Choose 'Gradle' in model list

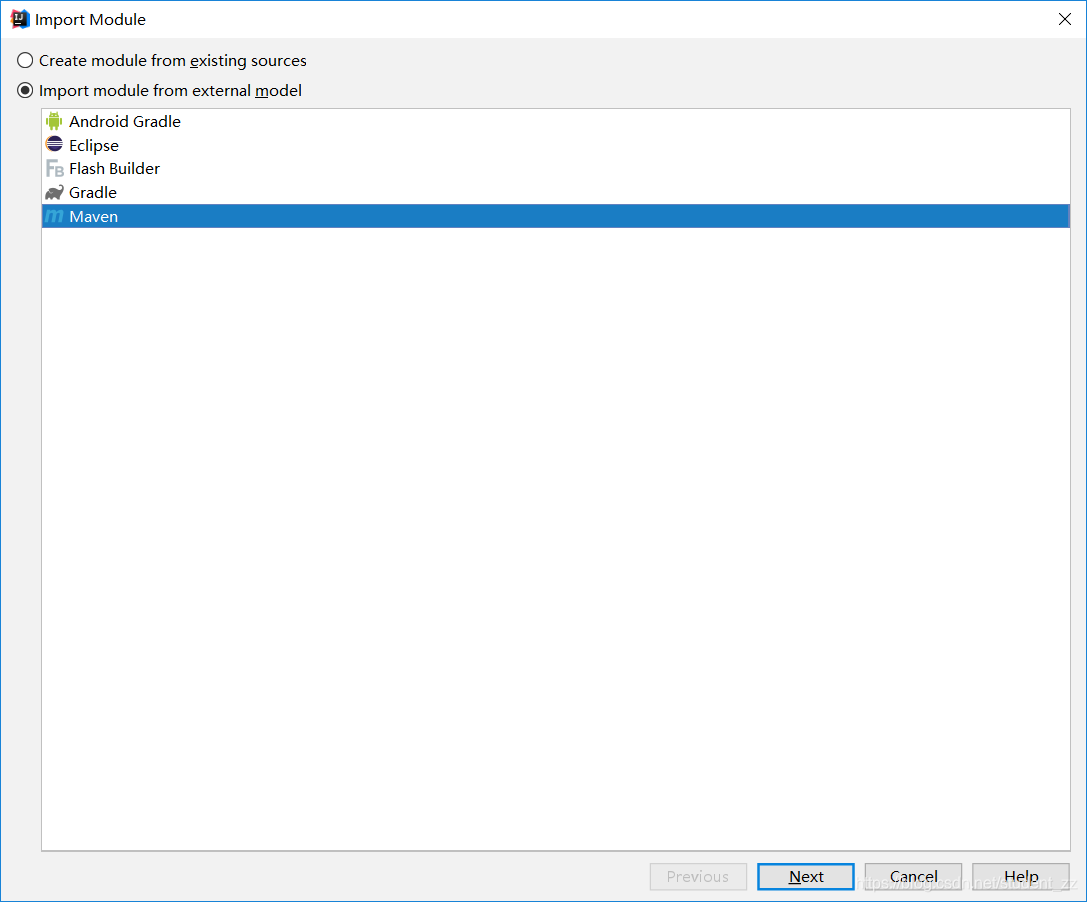pos(555,192)
